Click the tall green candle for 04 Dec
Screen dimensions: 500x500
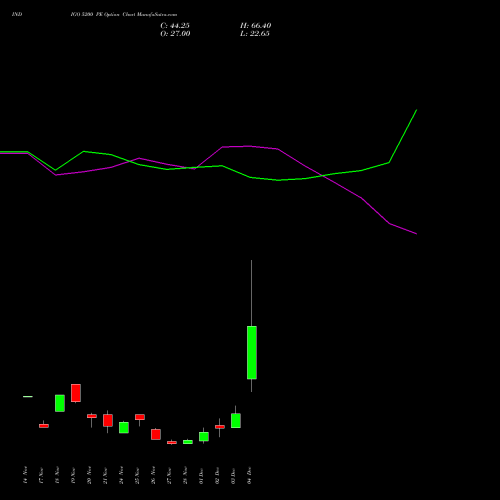click(x=252, y=352)
